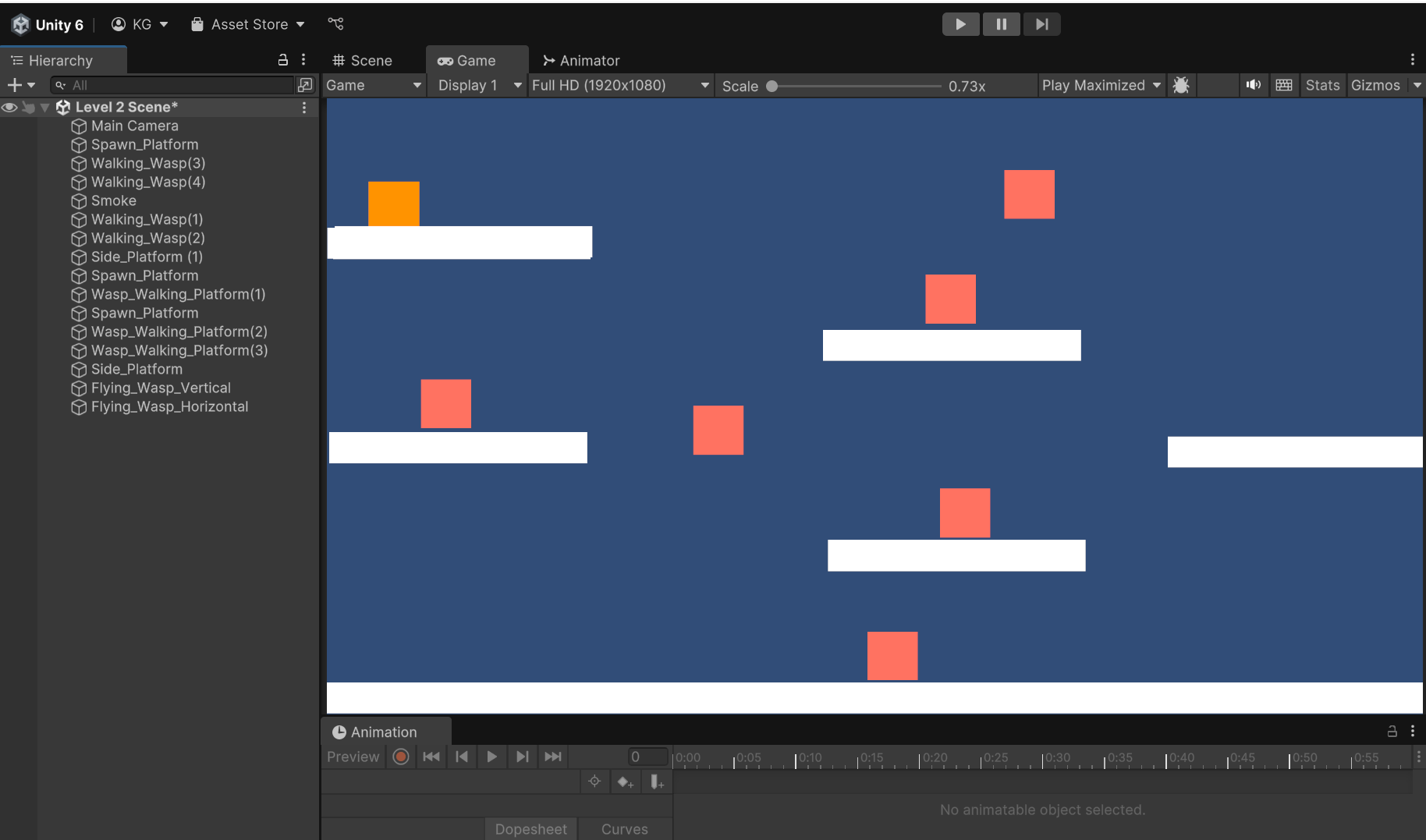Switch to the Animator tab
1426x840 pixels.
tap(581, 61)
